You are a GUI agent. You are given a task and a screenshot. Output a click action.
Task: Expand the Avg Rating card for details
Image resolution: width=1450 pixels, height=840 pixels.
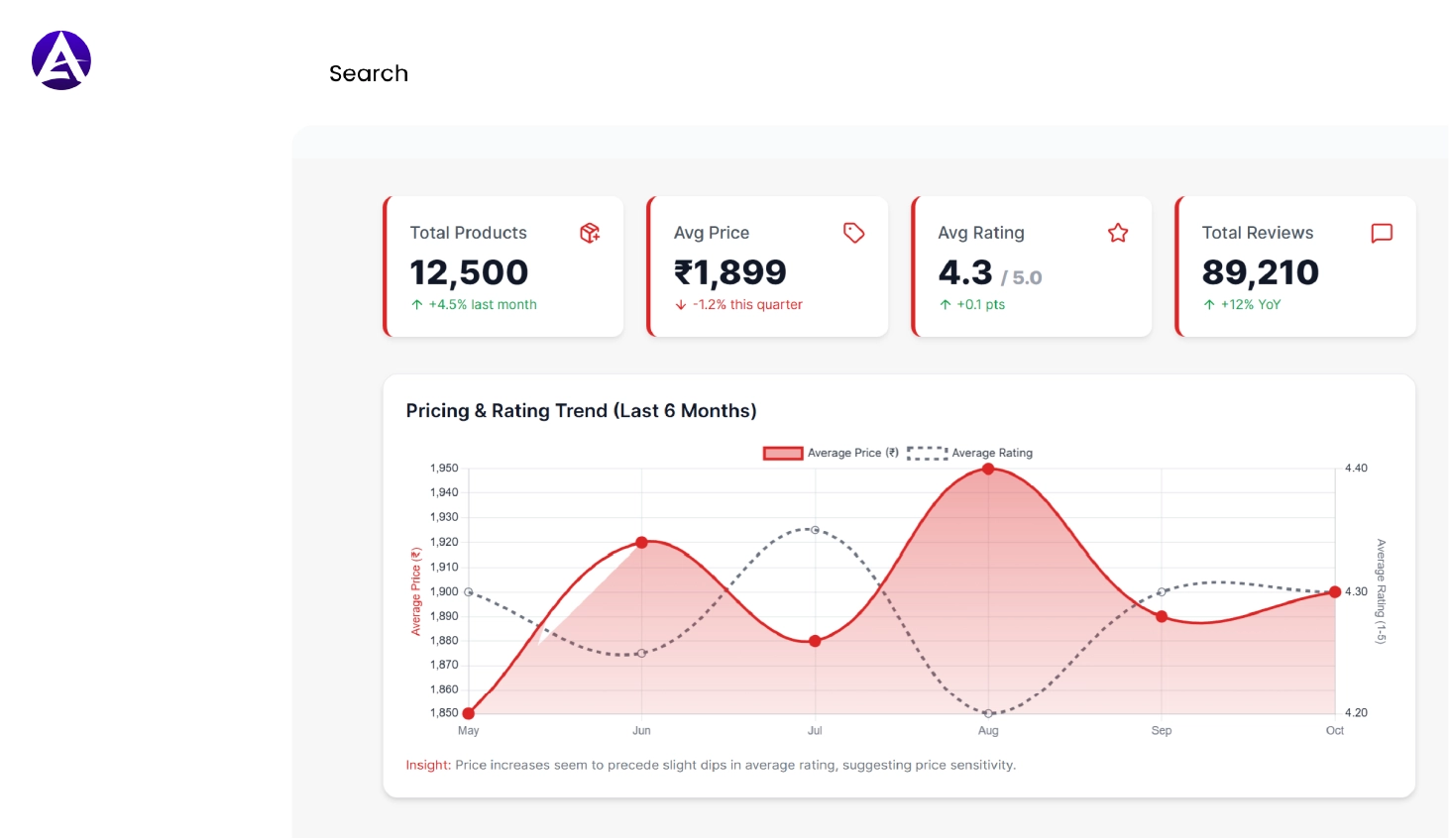(x=1031, y=266)
